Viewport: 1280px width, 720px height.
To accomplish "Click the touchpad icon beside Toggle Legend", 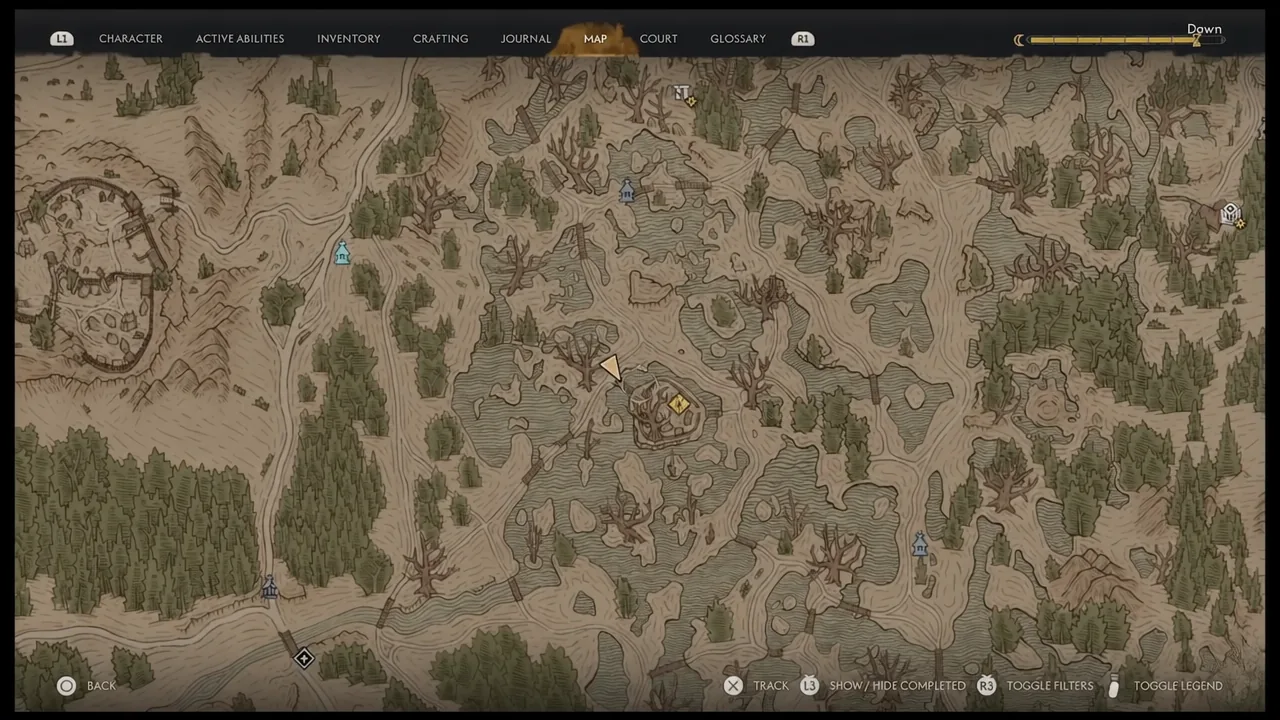I will (1114, 686).
